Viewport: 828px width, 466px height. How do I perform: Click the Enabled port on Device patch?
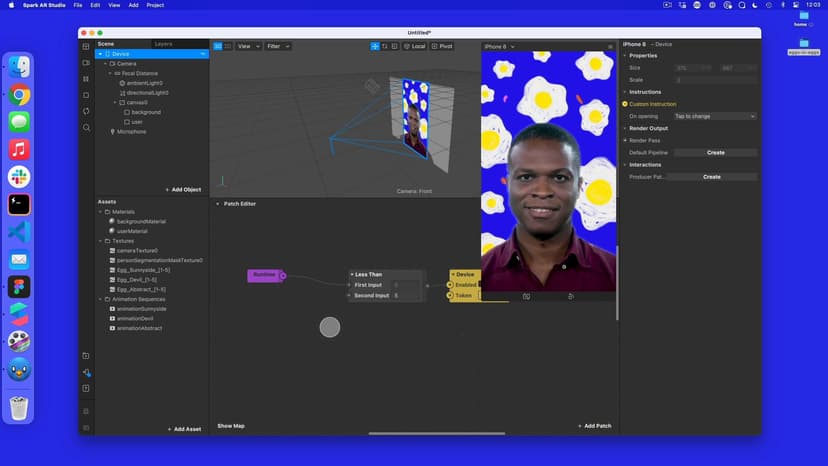click(x=450, y=285)
